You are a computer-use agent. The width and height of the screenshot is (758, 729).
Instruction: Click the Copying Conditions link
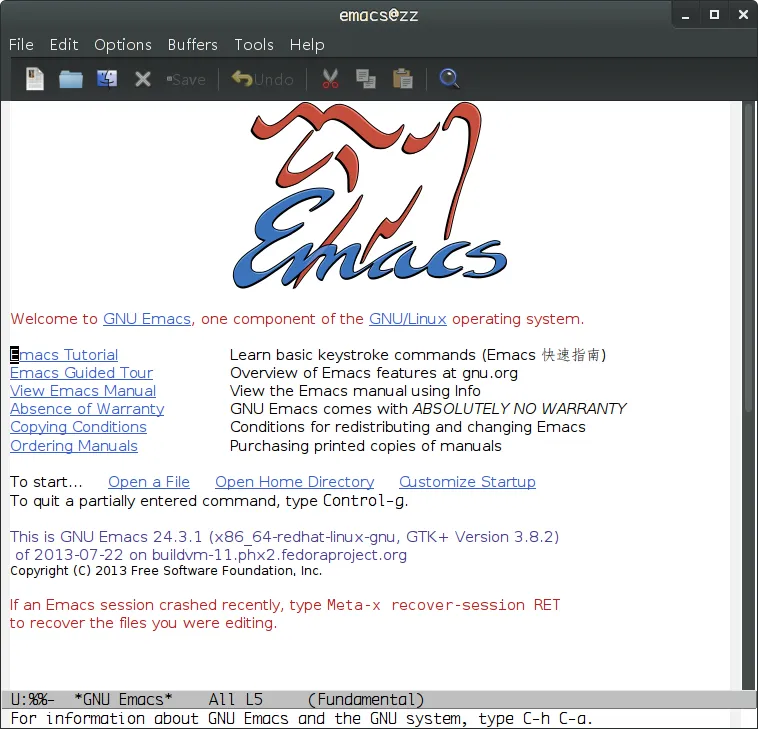coord(78,427)
